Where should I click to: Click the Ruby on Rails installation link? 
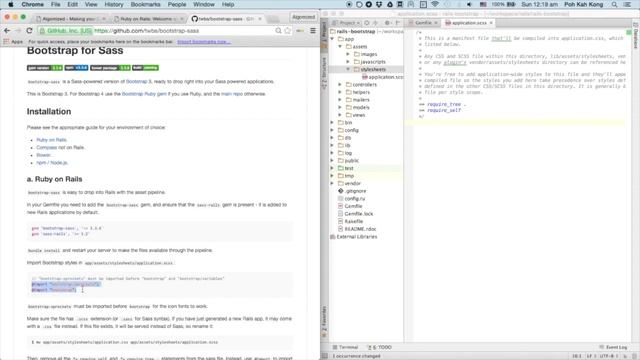pos(51,140)
